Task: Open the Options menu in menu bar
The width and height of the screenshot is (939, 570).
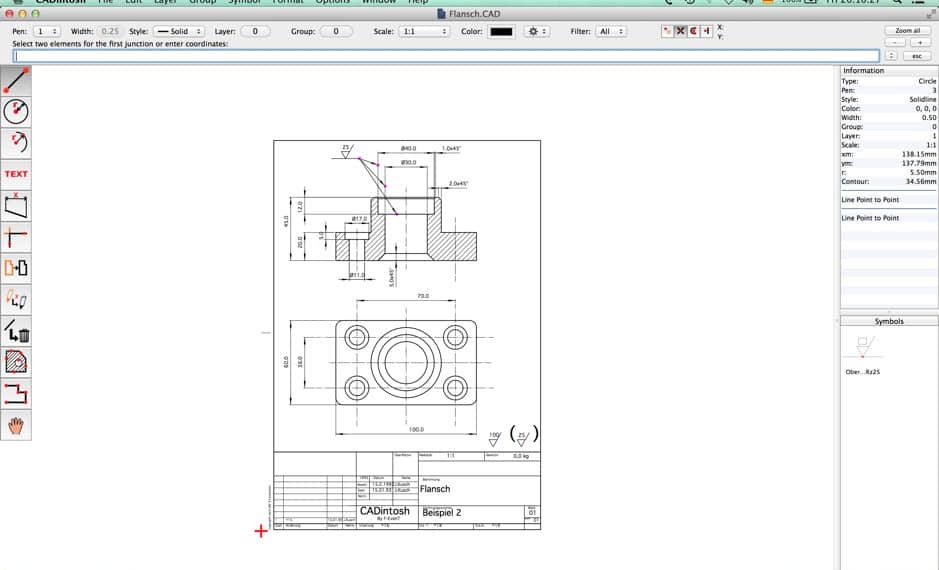Action: point(333,2)
